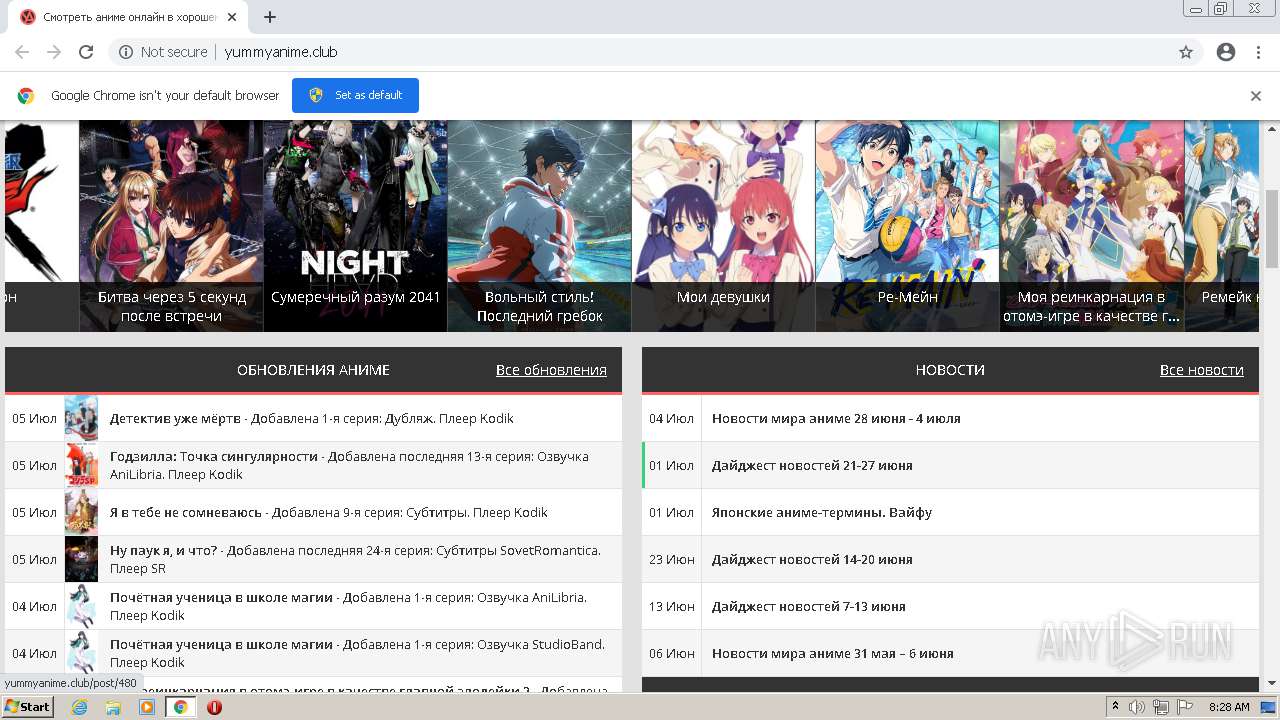The height and width of the screenshot is (720, 1280).
Task: Open red security taskbar icon
Action: 214,707
